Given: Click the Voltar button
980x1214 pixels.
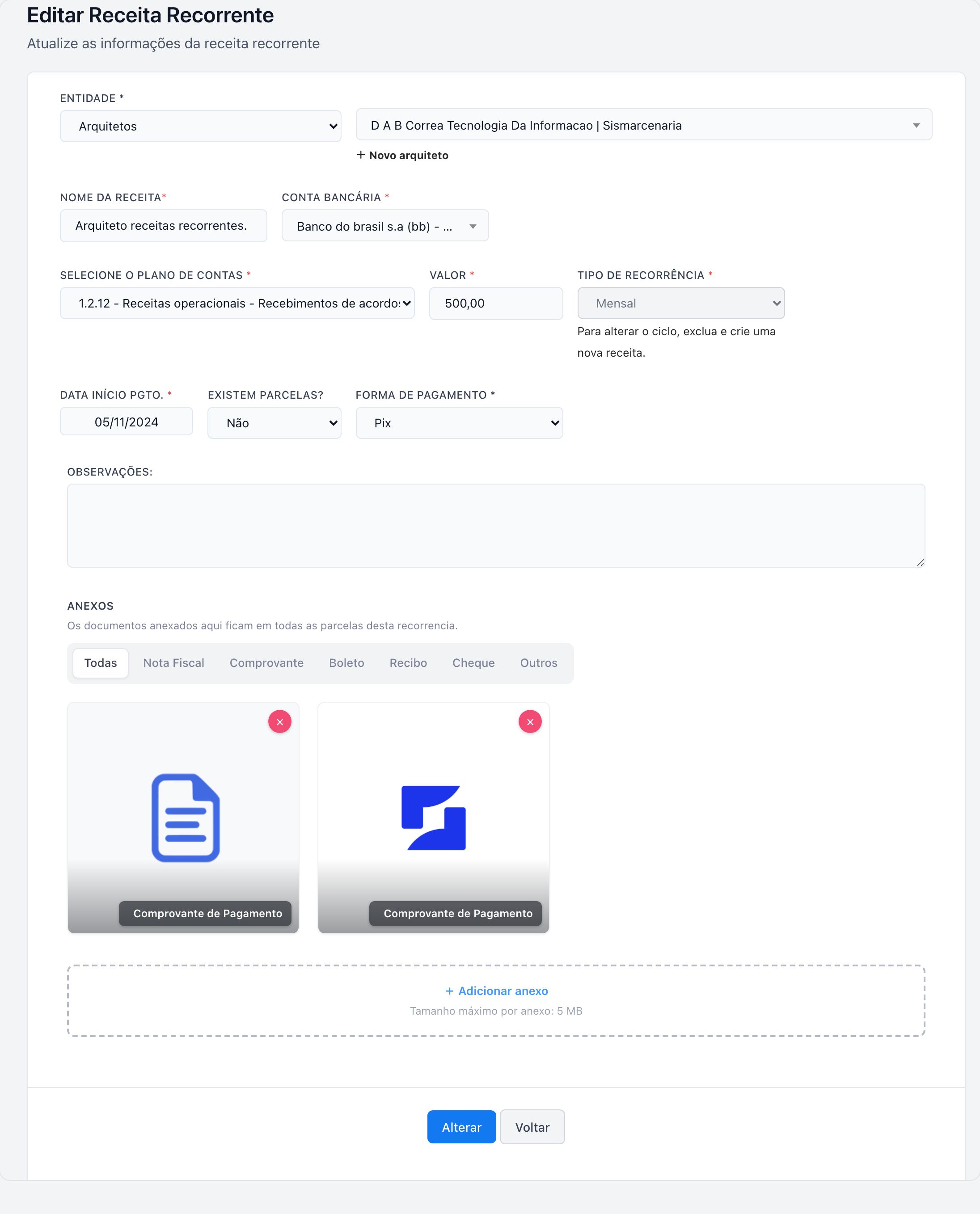Looking at the screenshot, I should point(532,1127).
